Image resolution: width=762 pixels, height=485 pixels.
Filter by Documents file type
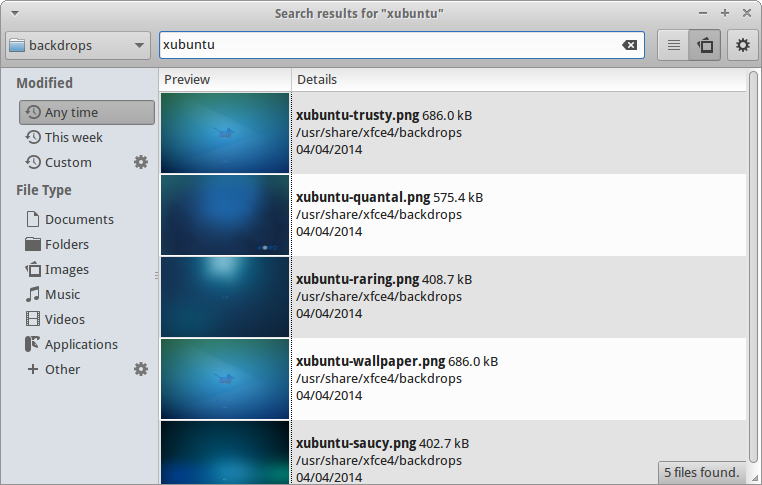click(78, 220)
